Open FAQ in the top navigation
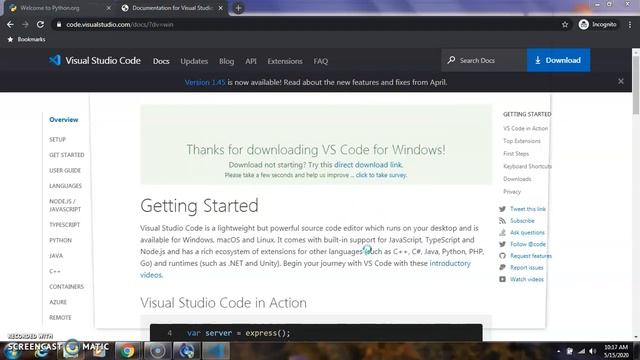Screen dimensions: 640x360 click(x=321, y=61)
